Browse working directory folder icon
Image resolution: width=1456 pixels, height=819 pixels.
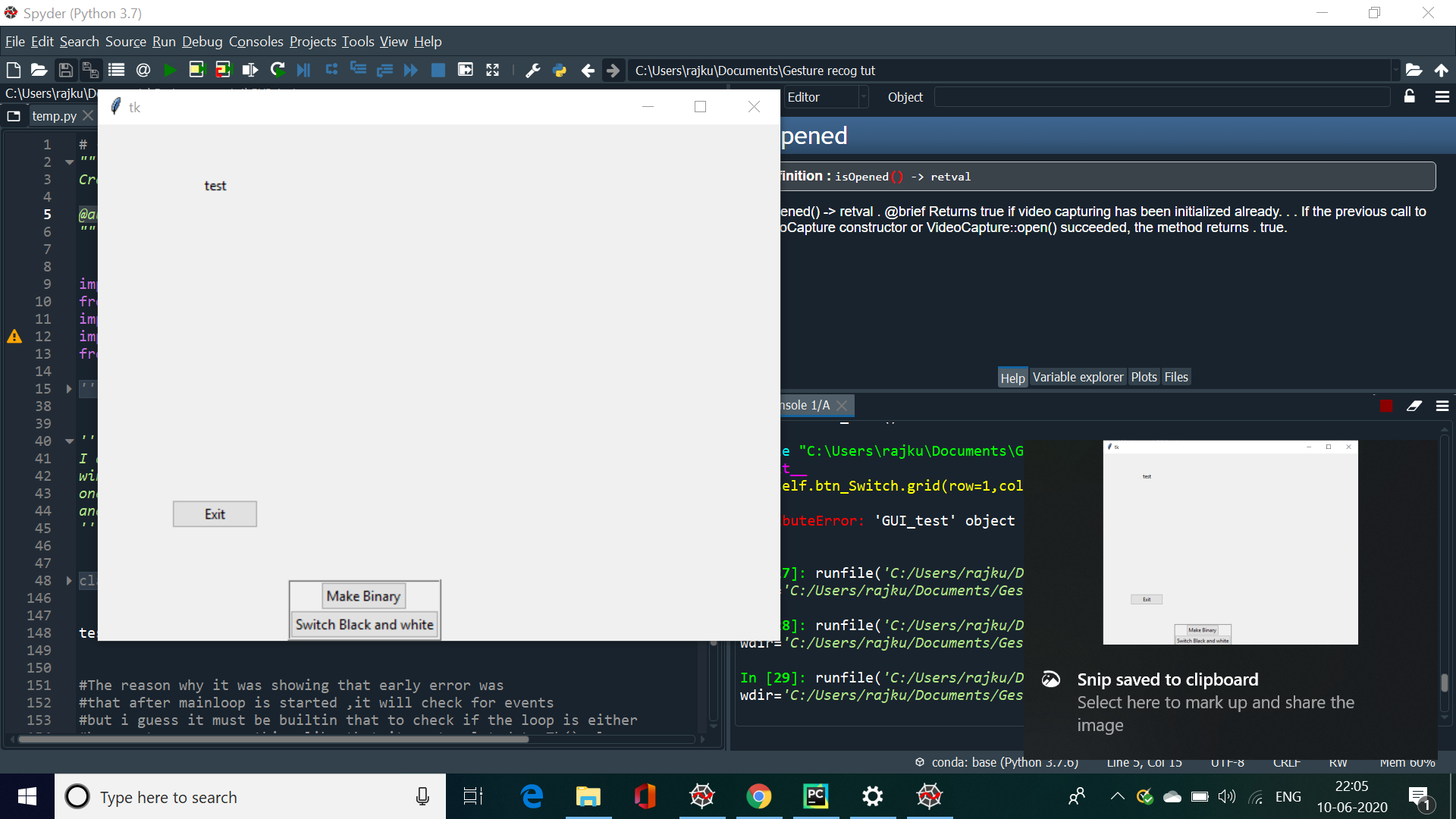pos(1413,71)
